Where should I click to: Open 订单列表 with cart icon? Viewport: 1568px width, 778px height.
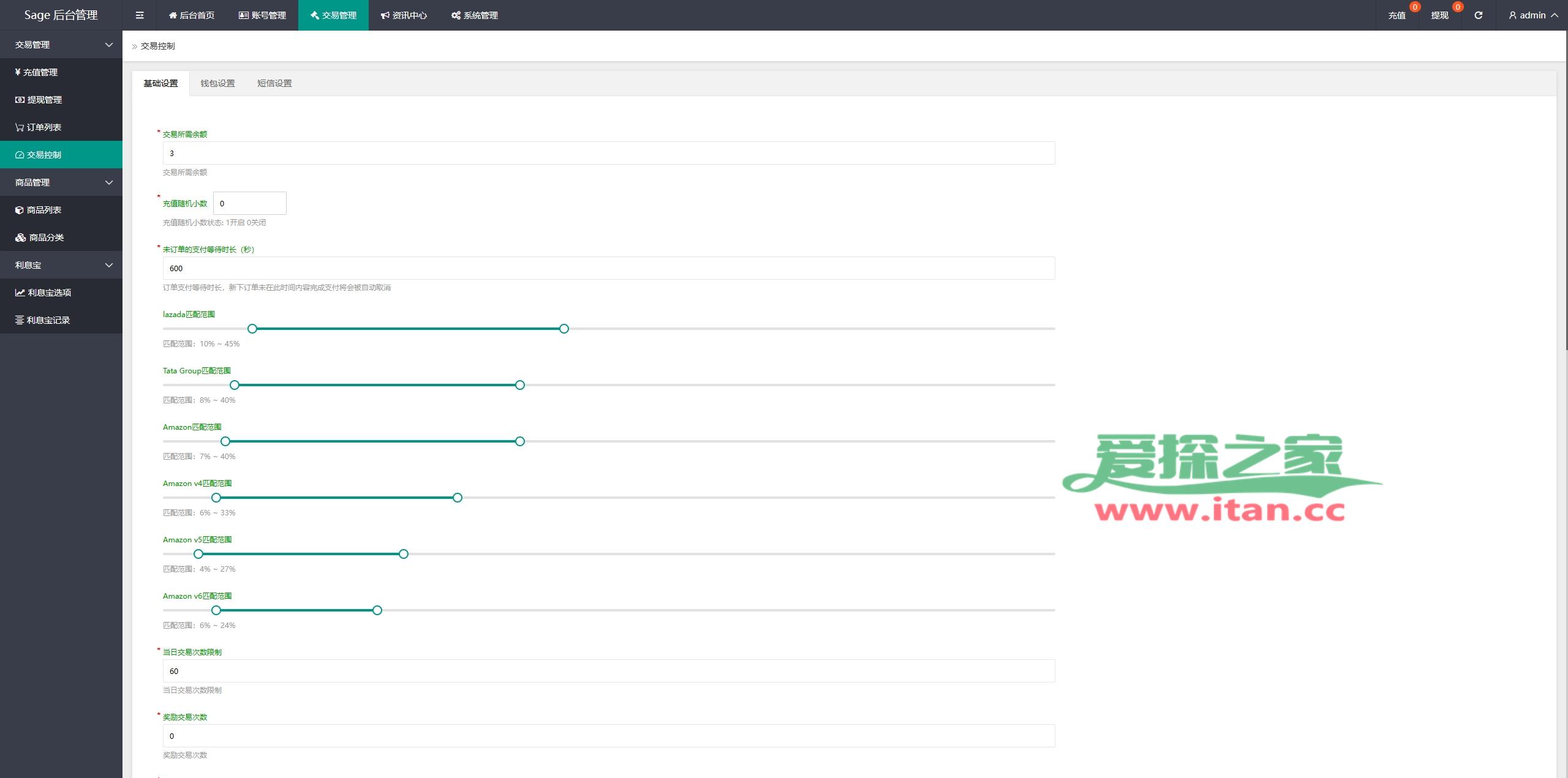[x=43, y=127]
